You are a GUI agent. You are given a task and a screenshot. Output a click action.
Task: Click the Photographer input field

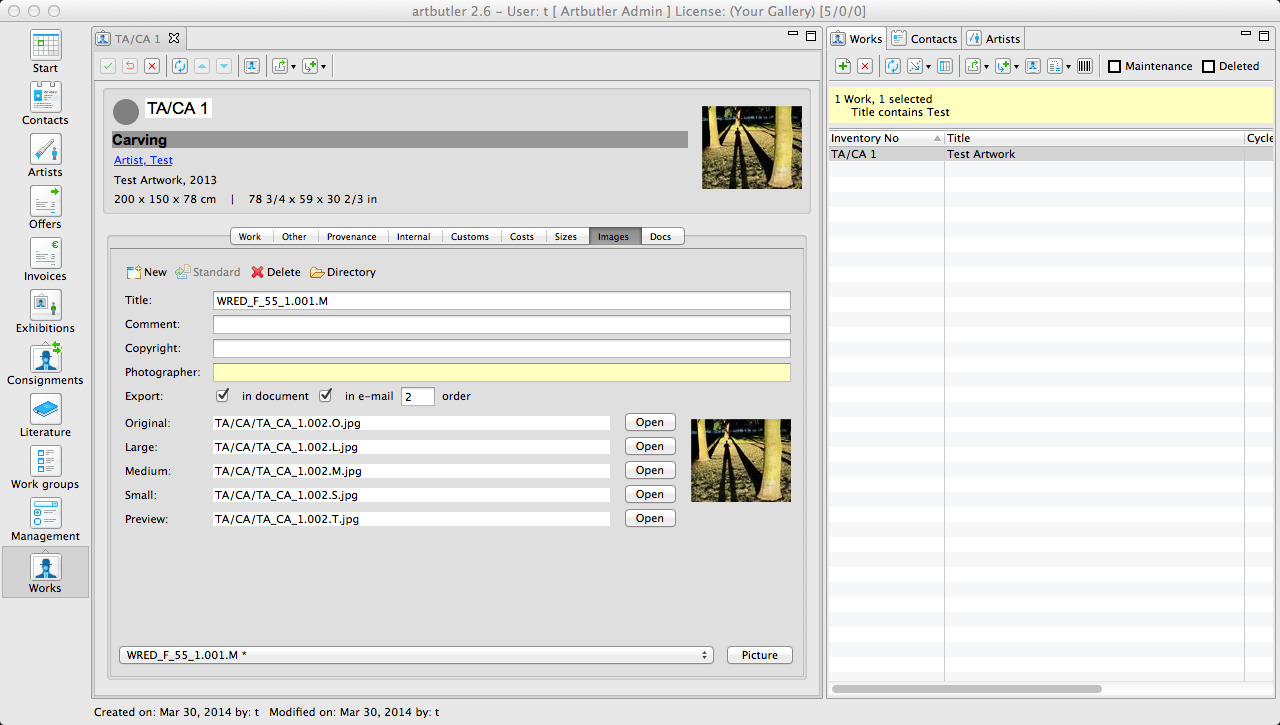[502, 372]
